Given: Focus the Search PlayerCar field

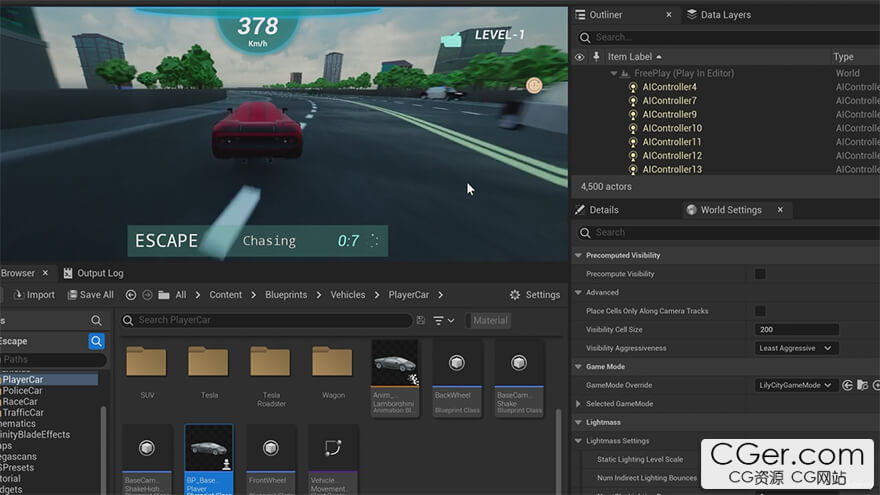Looking at the screenshot, I should [x=267, y=320].
